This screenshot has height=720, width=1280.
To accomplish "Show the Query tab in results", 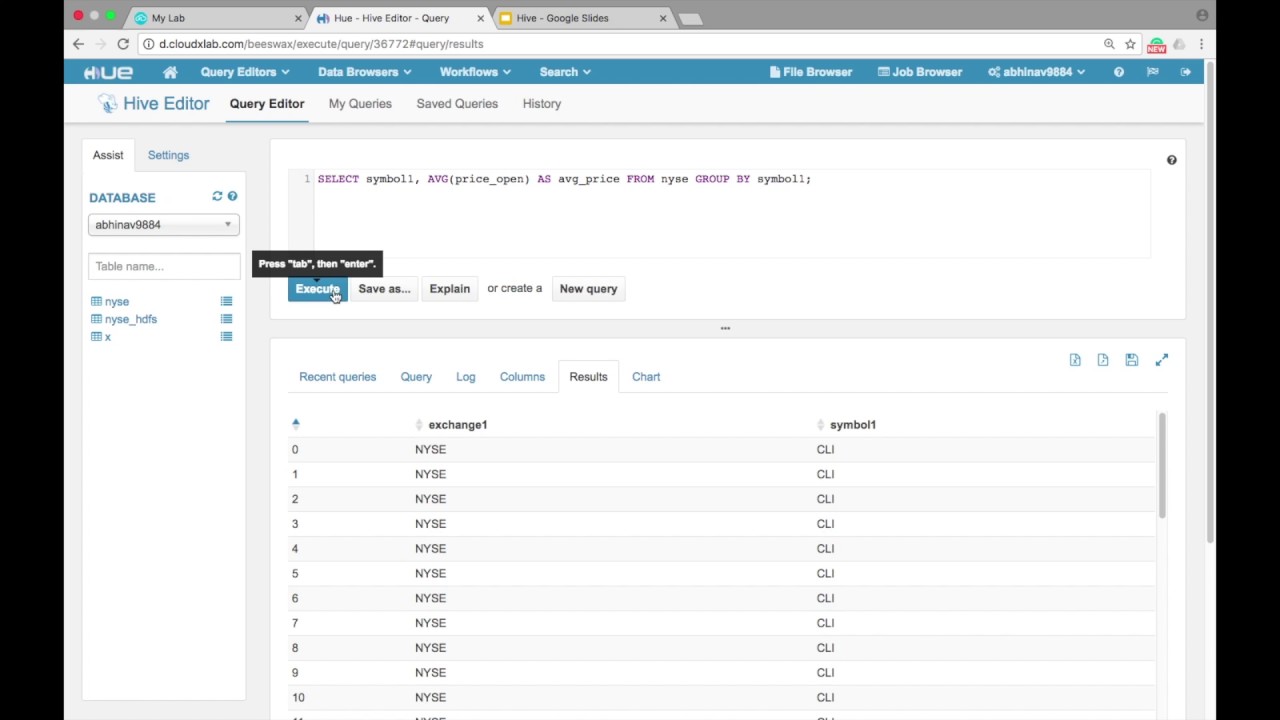I will coord(416,377).
